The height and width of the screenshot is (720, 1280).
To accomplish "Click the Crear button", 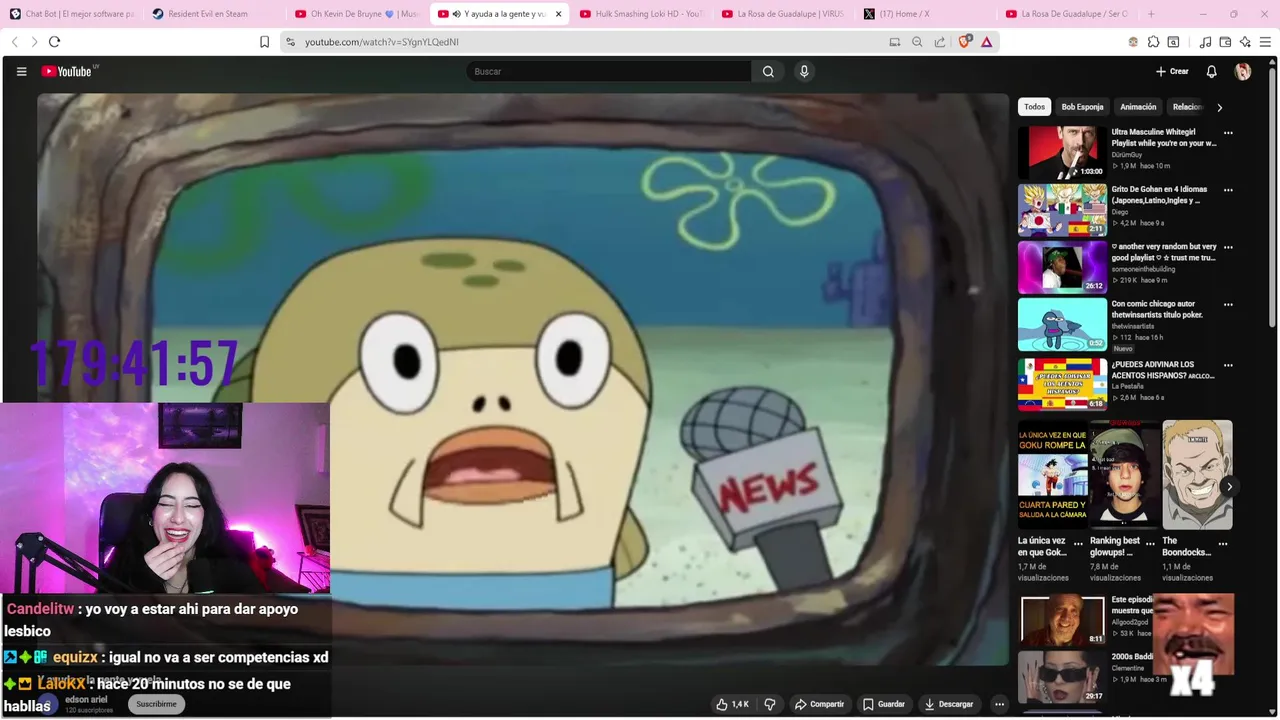I will 1172,71.
